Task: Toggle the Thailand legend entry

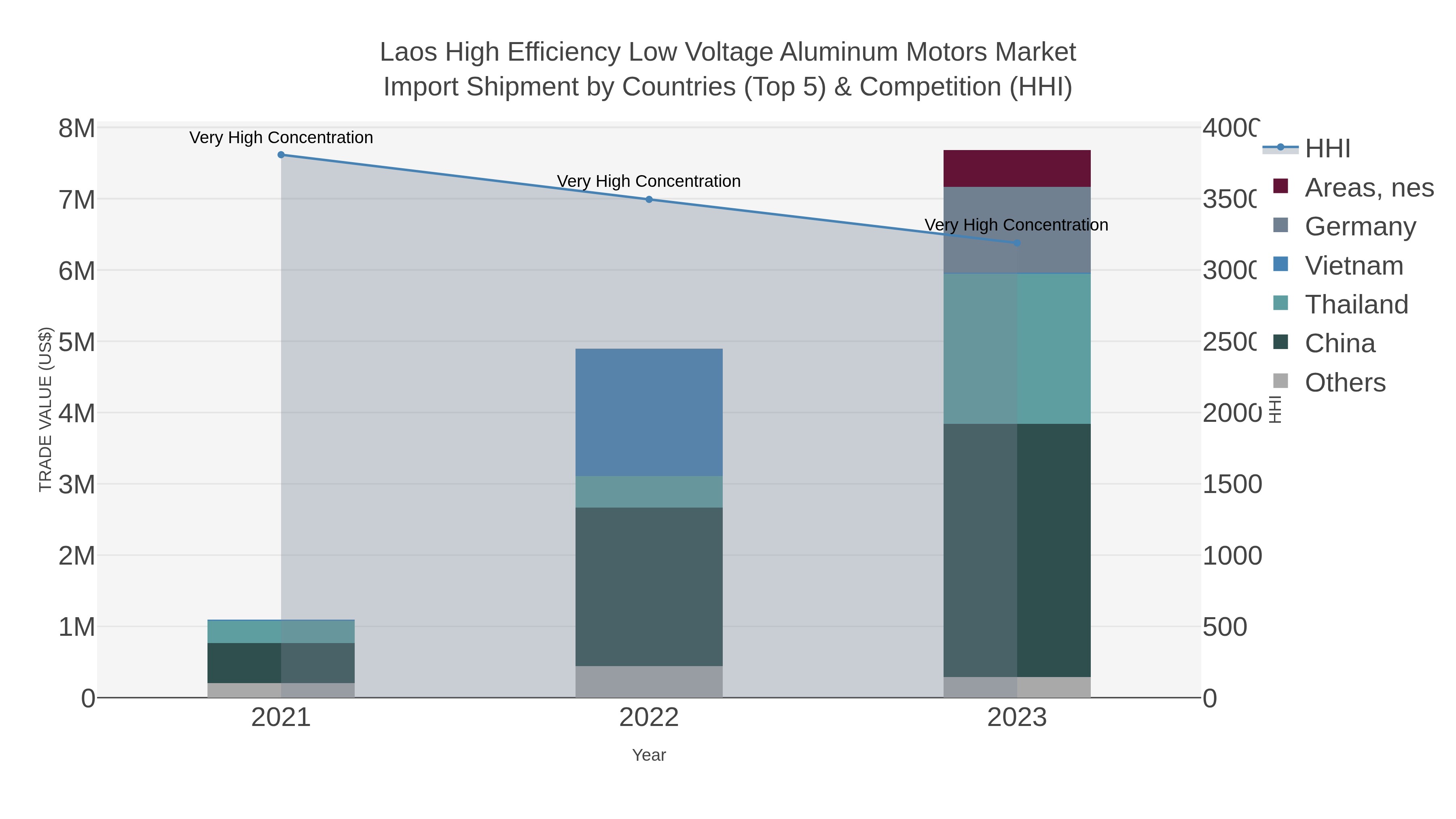Action: [1340, 305]
